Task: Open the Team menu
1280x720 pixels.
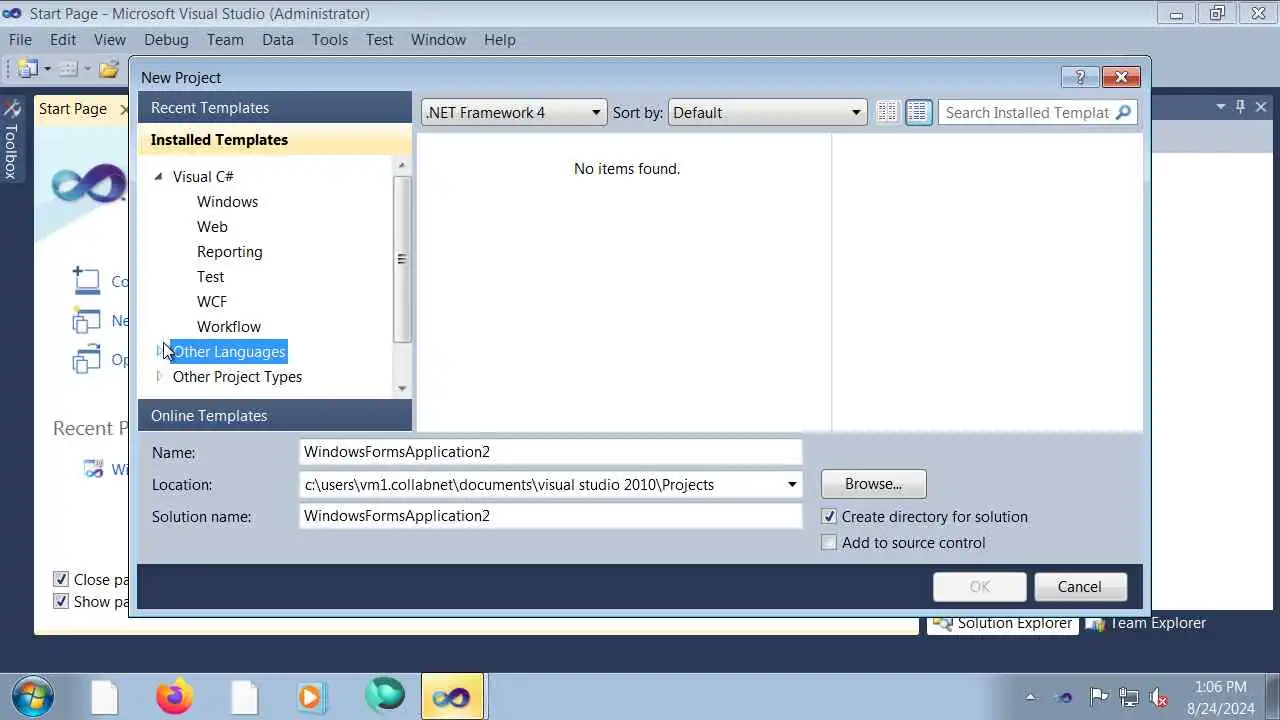Action: tap(225, 40)
